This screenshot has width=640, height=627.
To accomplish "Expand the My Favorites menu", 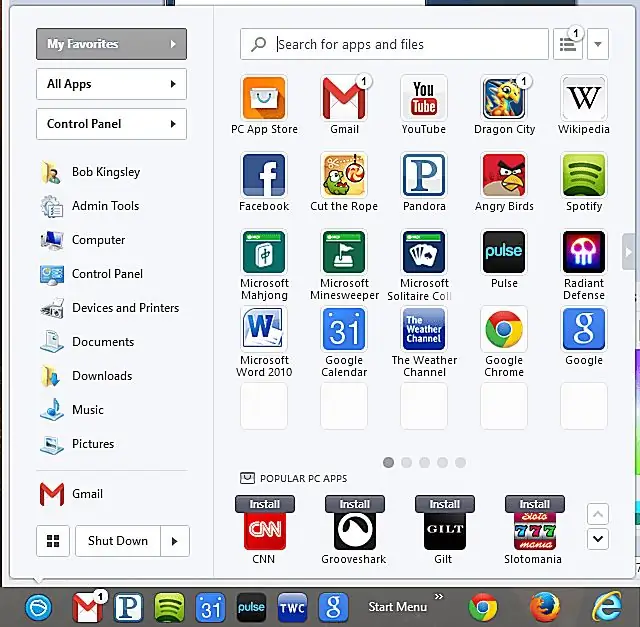I will [x=111, y=44].
